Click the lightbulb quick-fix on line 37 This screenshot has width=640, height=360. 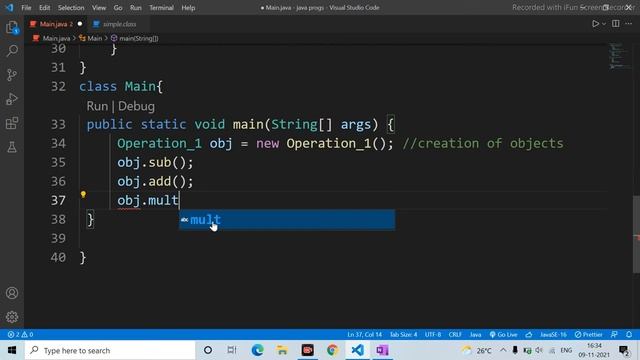click(x=83, y=195)
